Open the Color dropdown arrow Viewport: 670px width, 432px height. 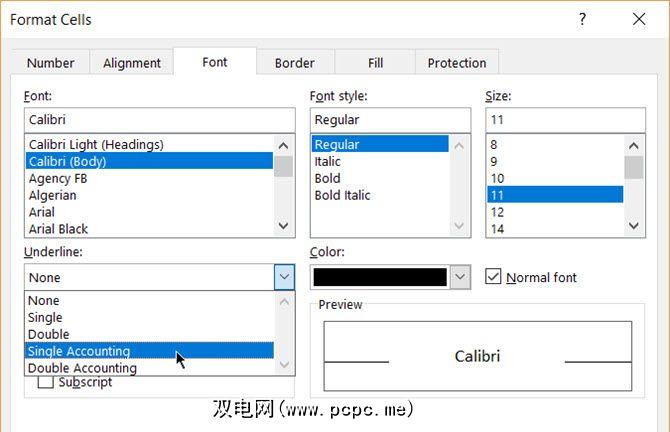pyautogui.click(x=460, y=277)
